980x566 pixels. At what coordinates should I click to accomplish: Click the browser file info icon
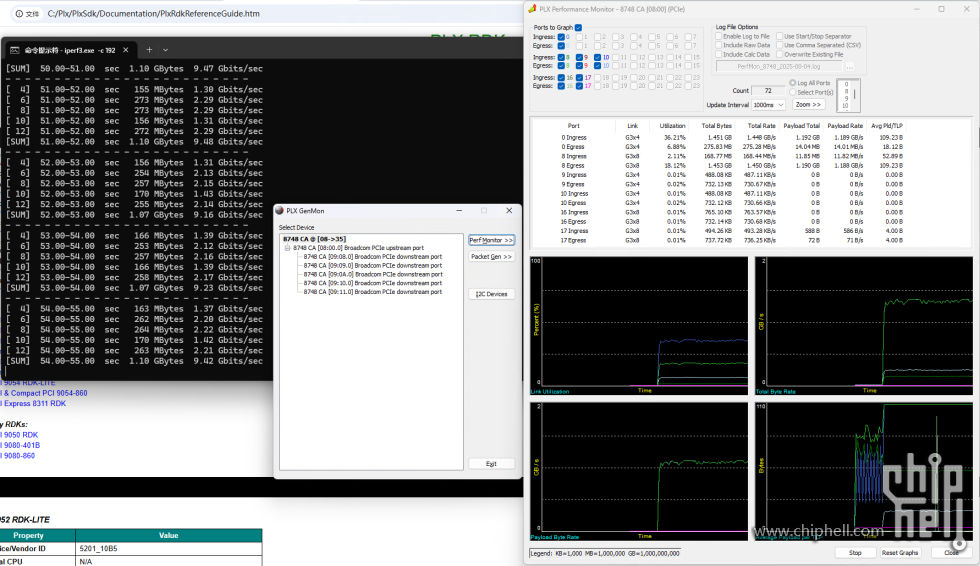pyautogui.click(x=19, y=13)
